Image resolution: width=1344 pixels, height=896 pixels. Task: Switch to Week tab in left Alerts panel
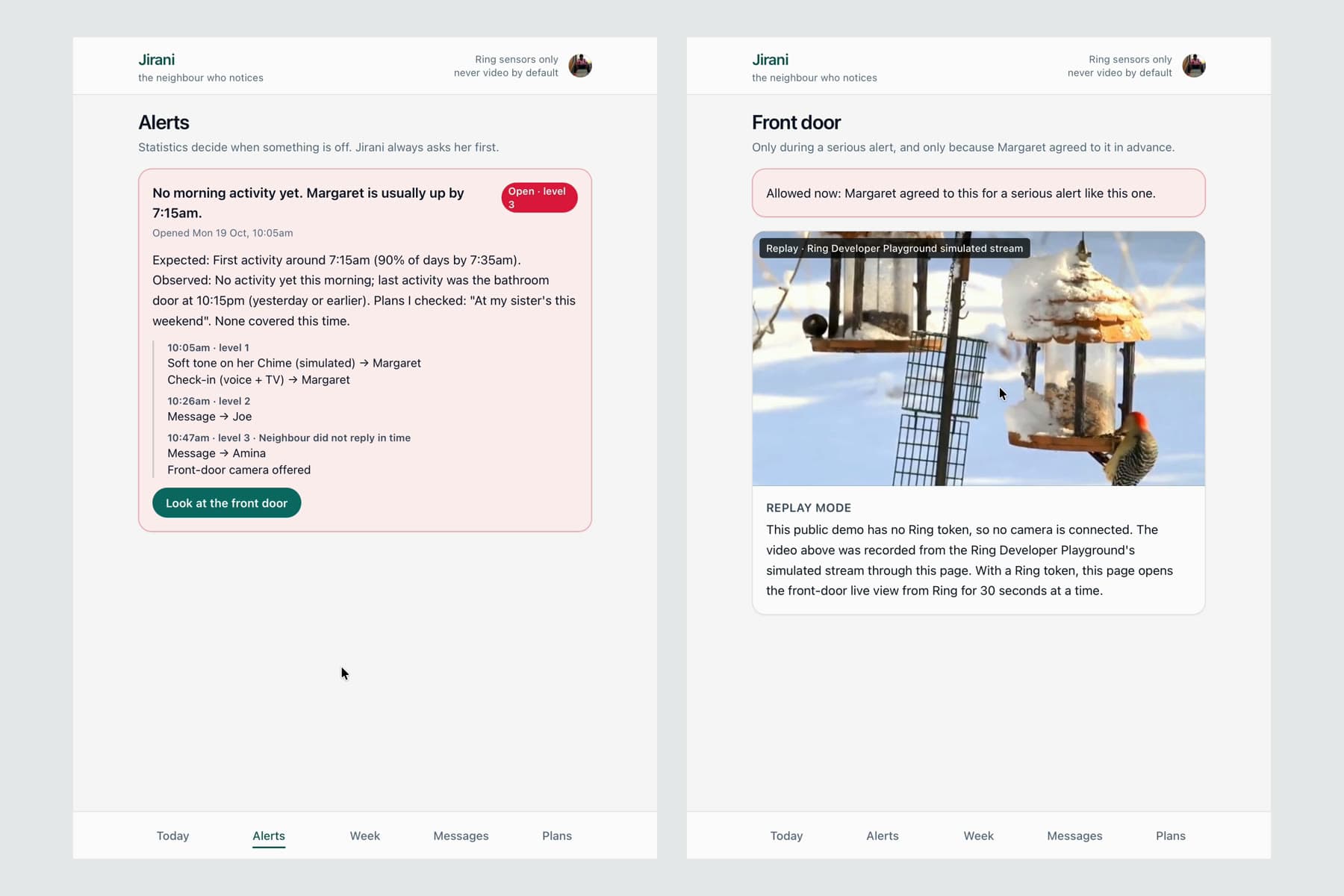365,836
